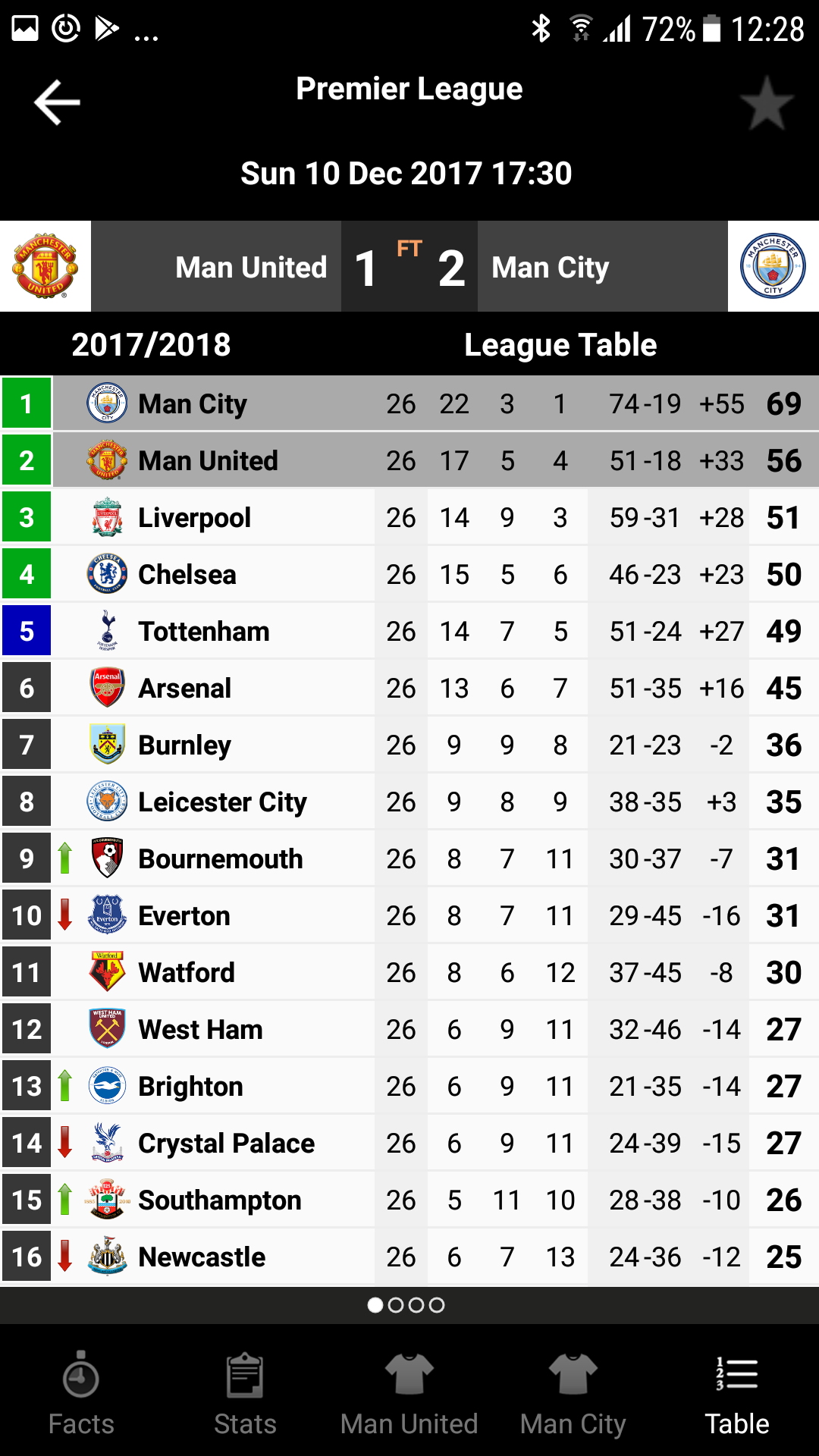This screenshot has height=1456, width=819.
Task: Tap the Manchester City crest in score header
Action: pos(773,266)
